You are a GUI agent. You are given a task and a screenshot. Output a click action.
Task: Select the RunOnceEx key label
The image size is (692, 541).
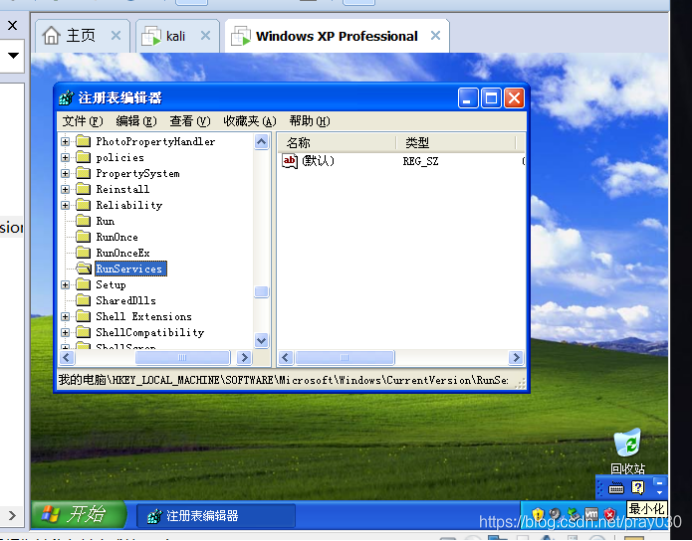[x=123, y=253]
